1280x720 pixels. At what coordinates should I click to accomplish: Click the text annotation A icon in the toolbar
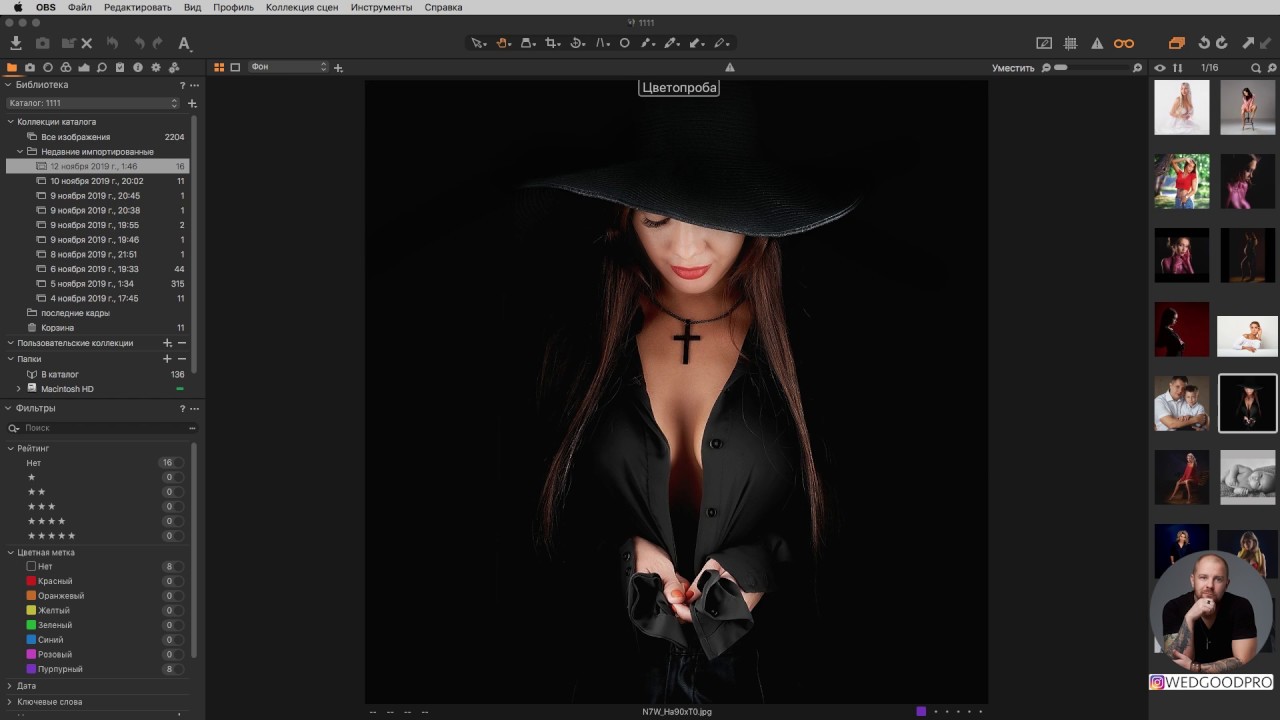pyautogui.click(x=184, y=43)
